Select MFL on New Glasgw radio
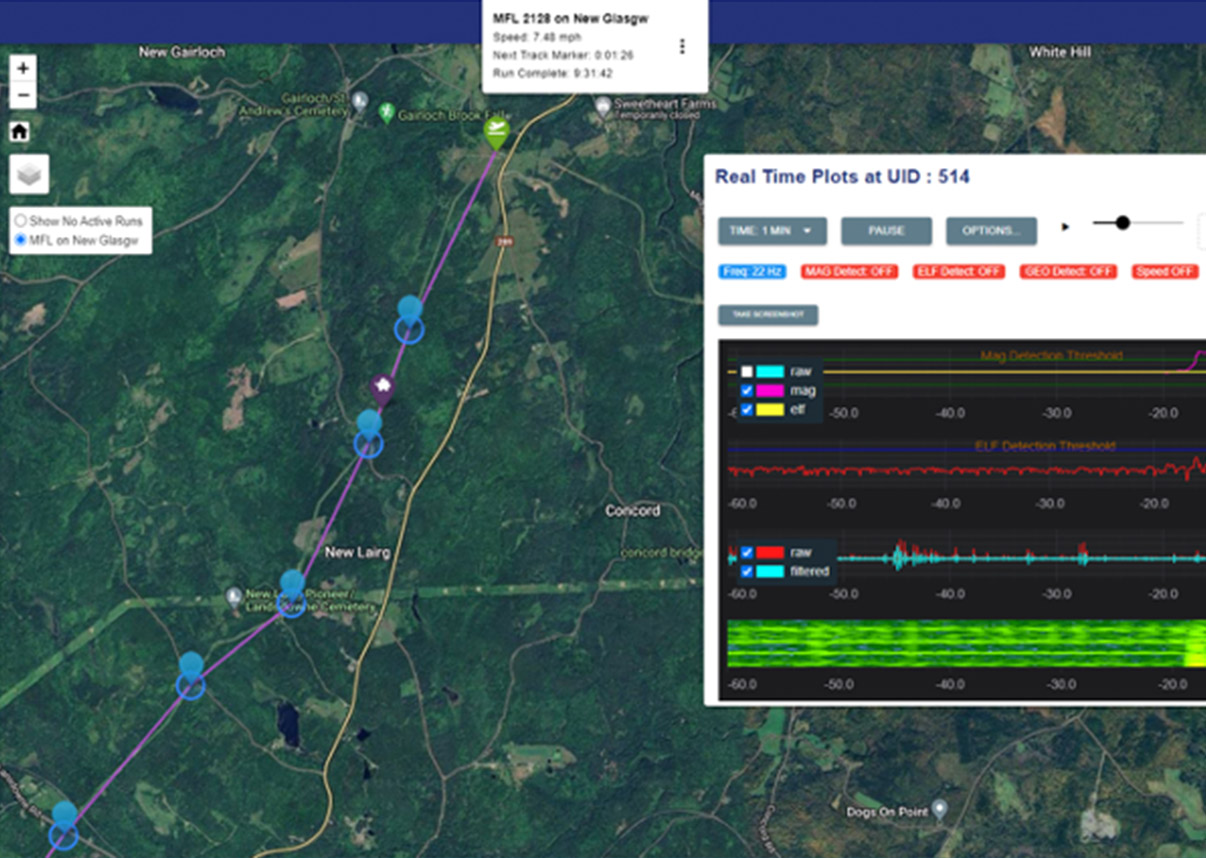The width and height of the screenshot is (1206, 858). click(x=20, y=241)
